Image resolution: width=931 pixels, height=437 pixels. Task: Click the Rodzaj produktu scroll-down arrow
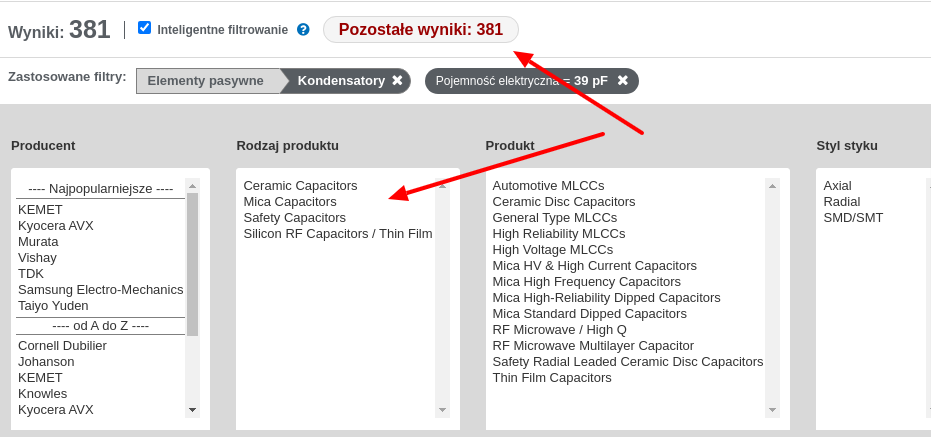(442, 410)
